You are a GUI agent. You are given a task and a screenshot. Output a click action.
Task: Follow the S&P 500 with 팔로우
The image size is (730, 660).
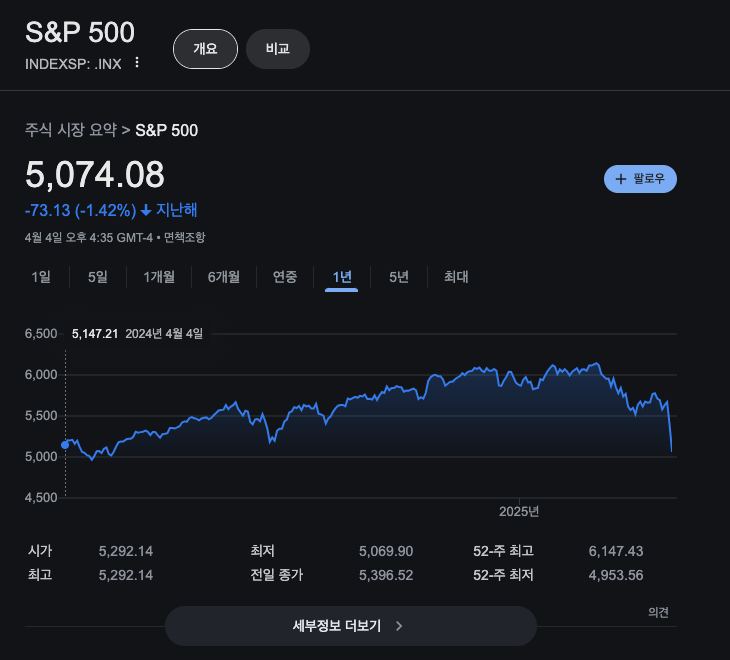coord(641,179)
